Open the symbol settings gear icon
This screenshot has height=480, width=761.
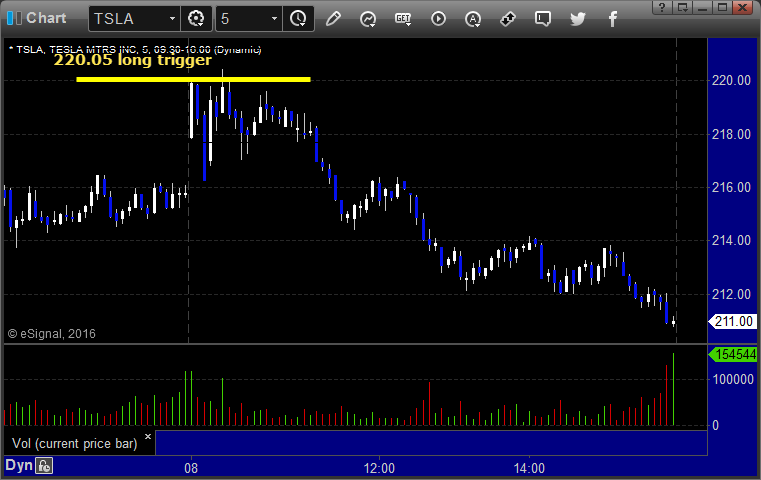point(196,18)
